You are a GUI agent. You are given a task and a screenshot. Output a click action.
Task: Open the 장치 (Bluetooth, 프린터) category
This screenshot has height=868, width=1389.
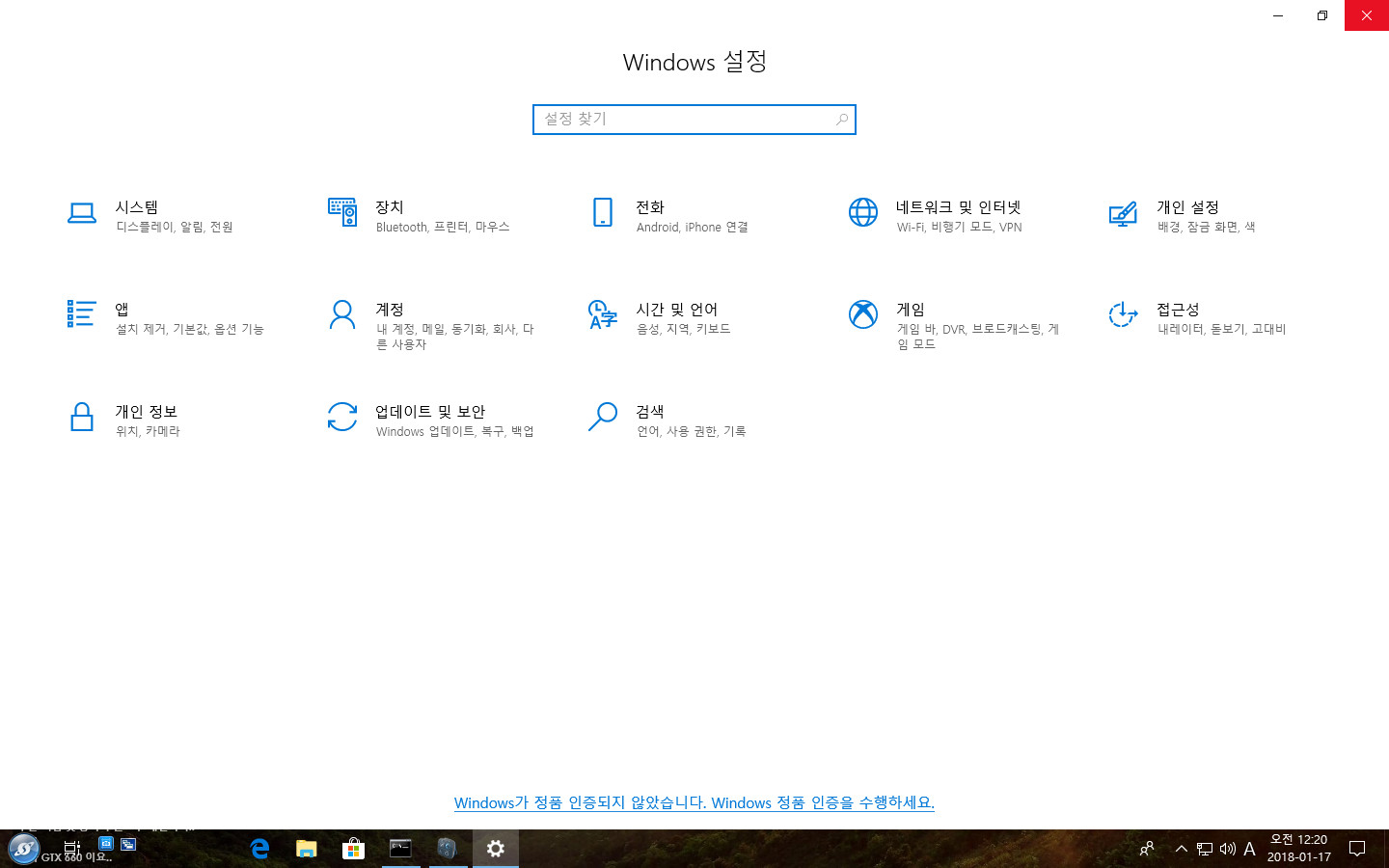point(419,216)
